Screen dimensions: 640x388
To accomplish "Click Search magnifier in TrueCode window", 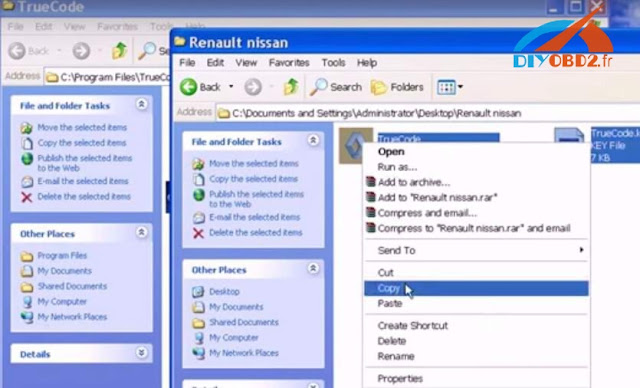I will [x=147, y=51].
